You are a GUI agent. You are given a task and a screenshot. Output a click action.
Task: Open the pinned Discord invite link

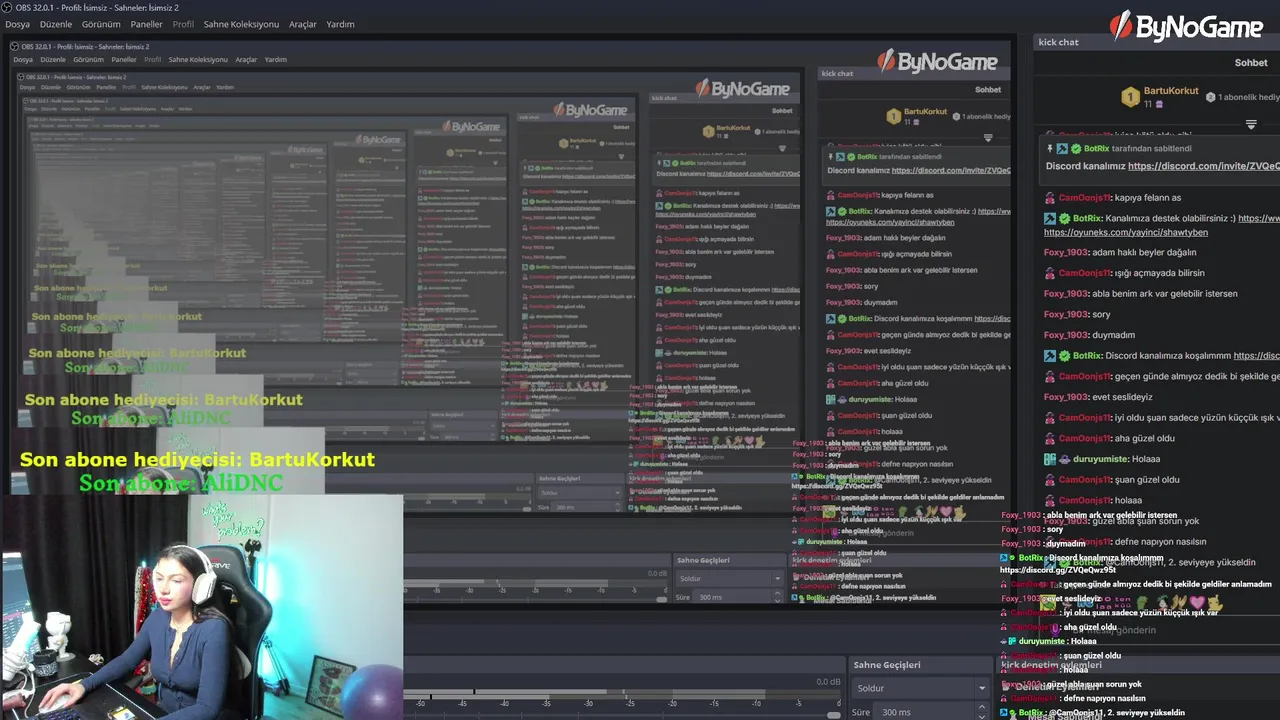coord(1204,166)
